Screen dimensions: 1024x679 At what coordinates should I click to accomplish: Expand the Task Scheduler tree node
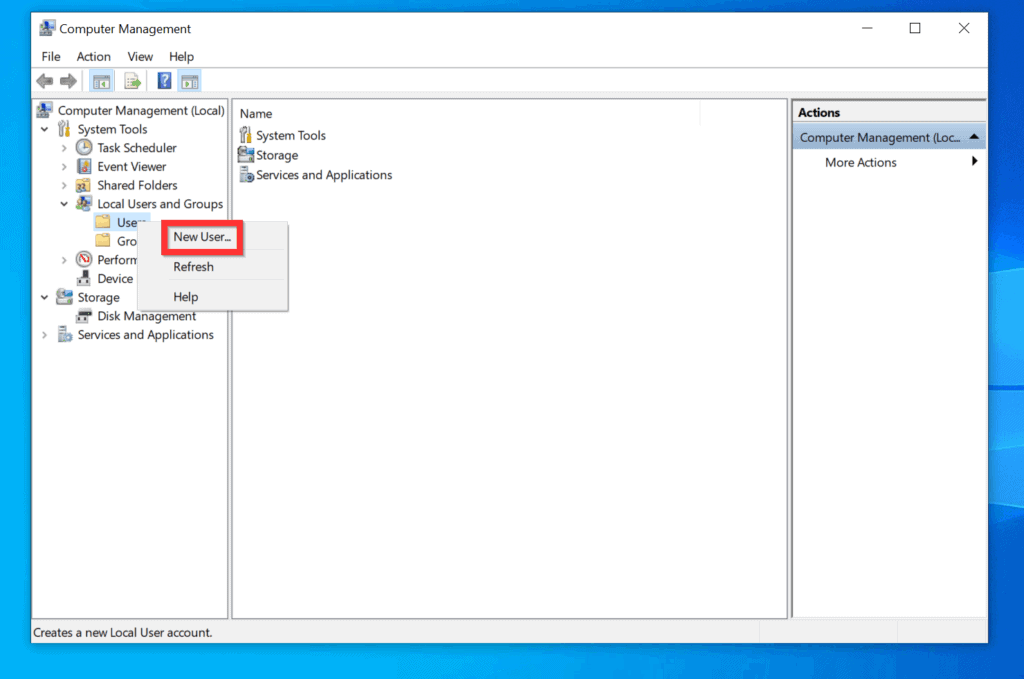(64, 148)
